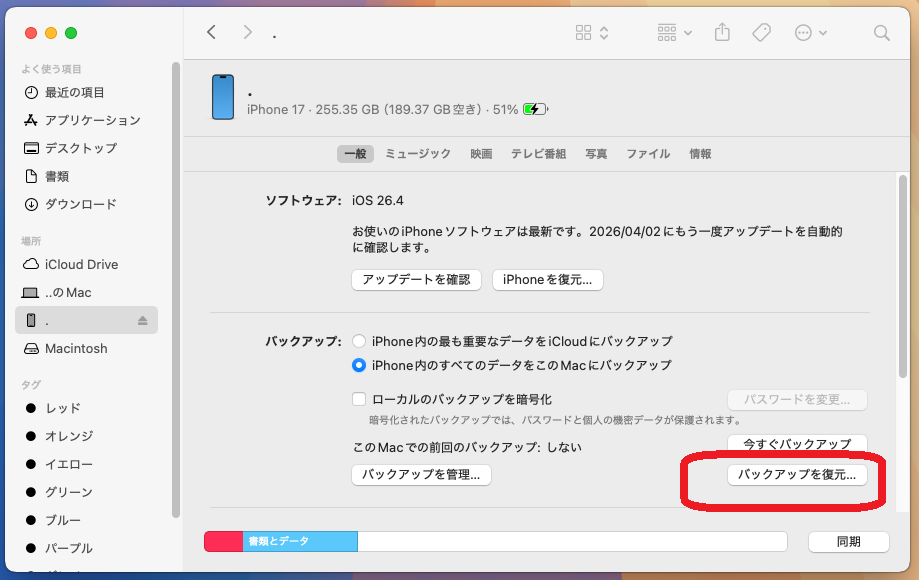Switch to the 写真 tab

596,154
